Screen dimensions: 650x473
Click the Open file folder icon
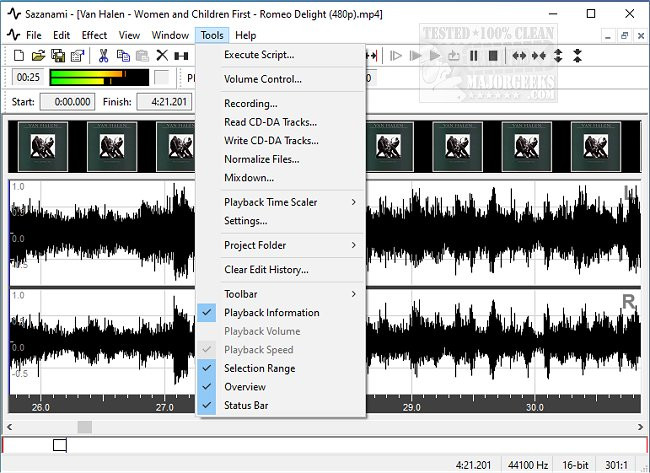(x=39, y=56)
